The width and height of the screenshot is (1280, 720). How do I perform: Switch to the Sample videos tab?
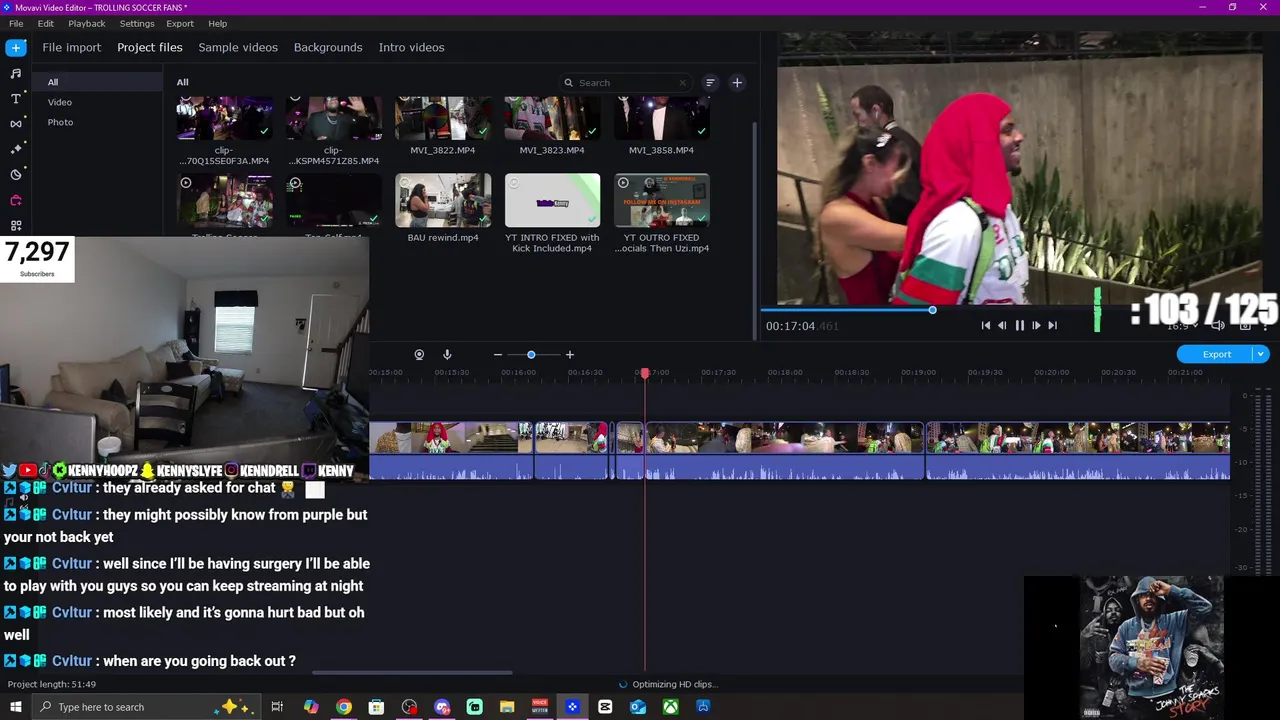pyautogui.click(x=238, y=47)
